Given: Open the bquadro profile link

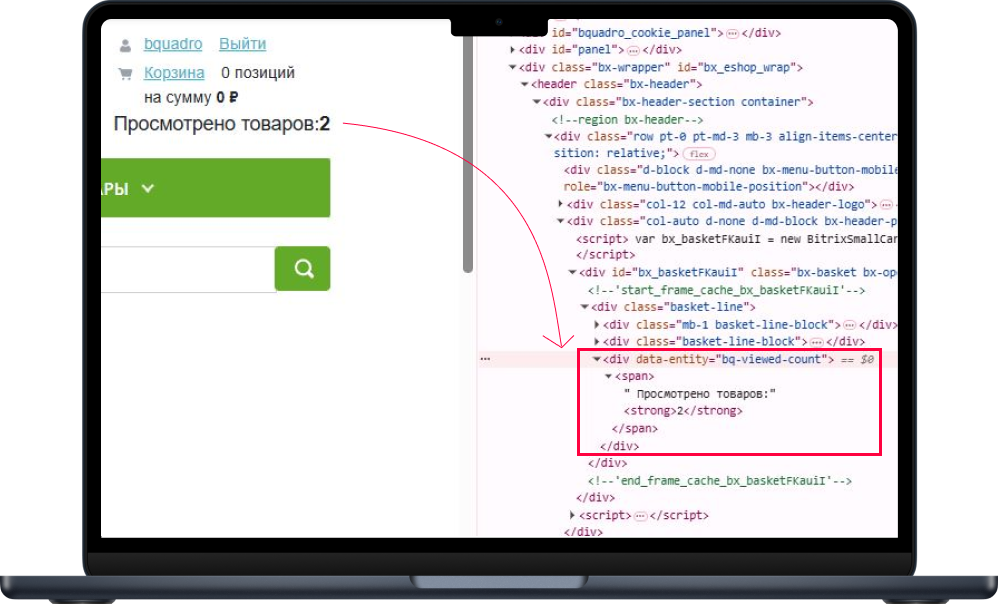Looking at the screenshot, I should pyautogui.click(x=173, y=44).
